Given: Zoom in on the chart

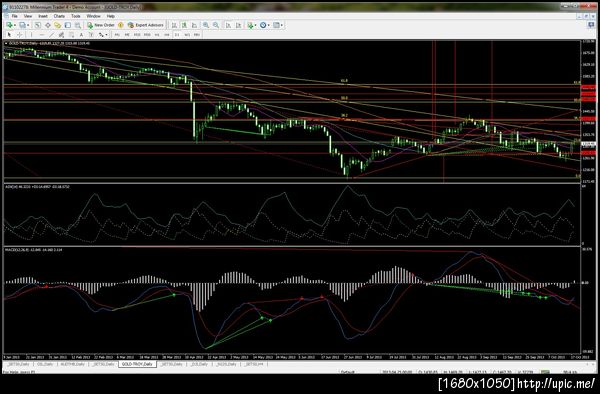Looking at the screenshot, I should 206,25.
